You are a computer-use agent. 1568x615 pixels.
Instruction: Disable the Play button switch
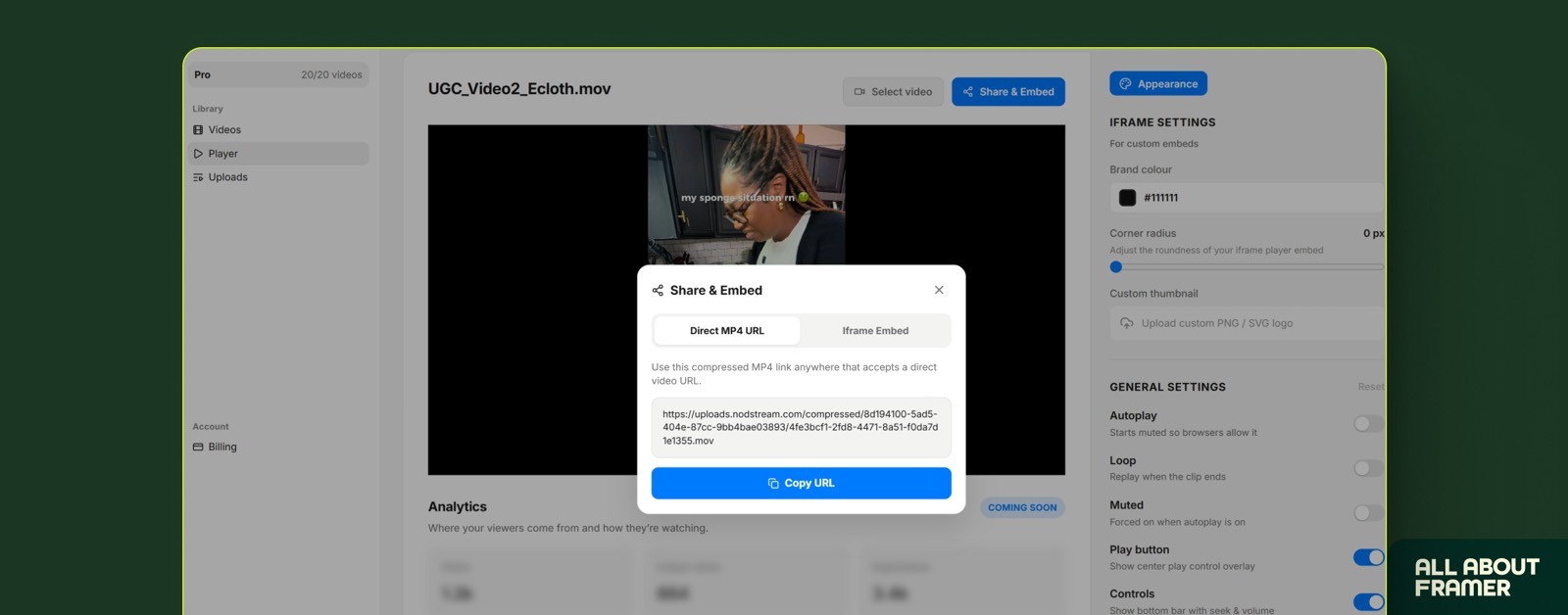(x=1368, y=557)
